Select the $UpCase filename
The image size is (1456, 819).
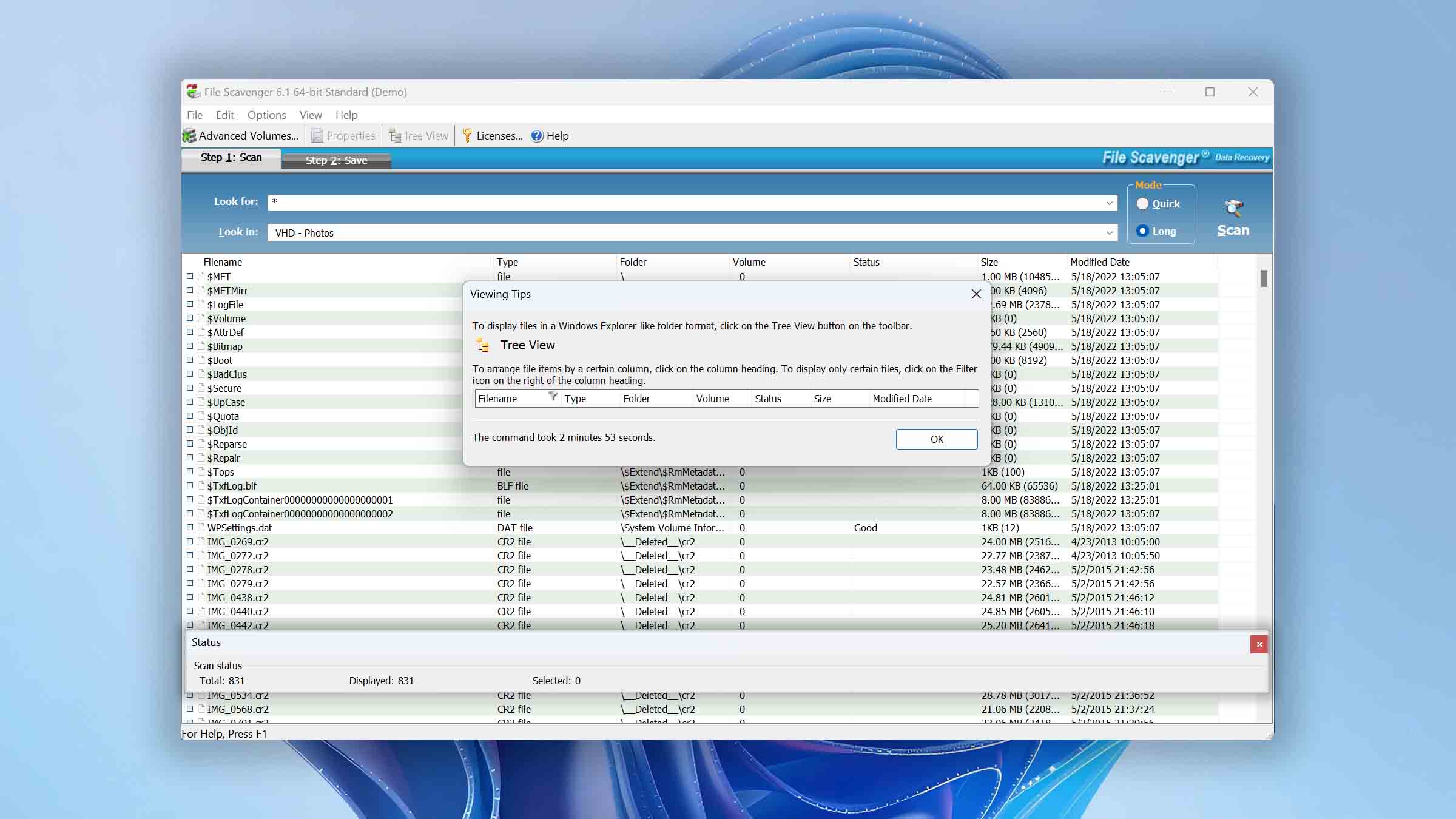226,402
